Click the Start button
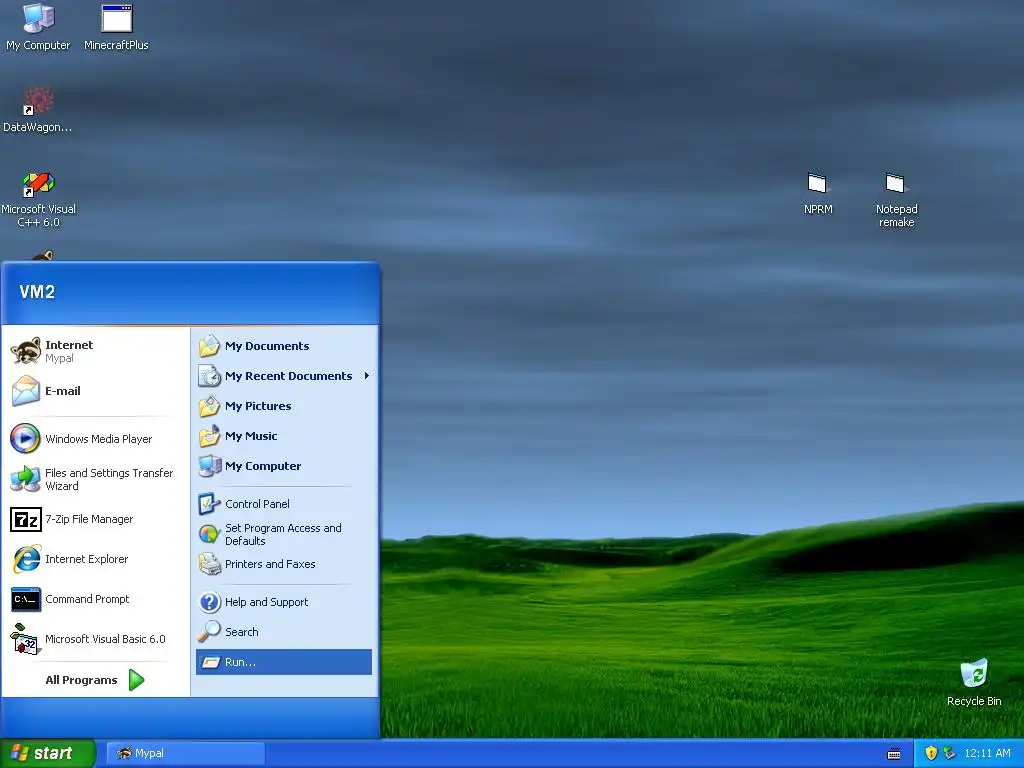1024x768 pixels. 47,753
